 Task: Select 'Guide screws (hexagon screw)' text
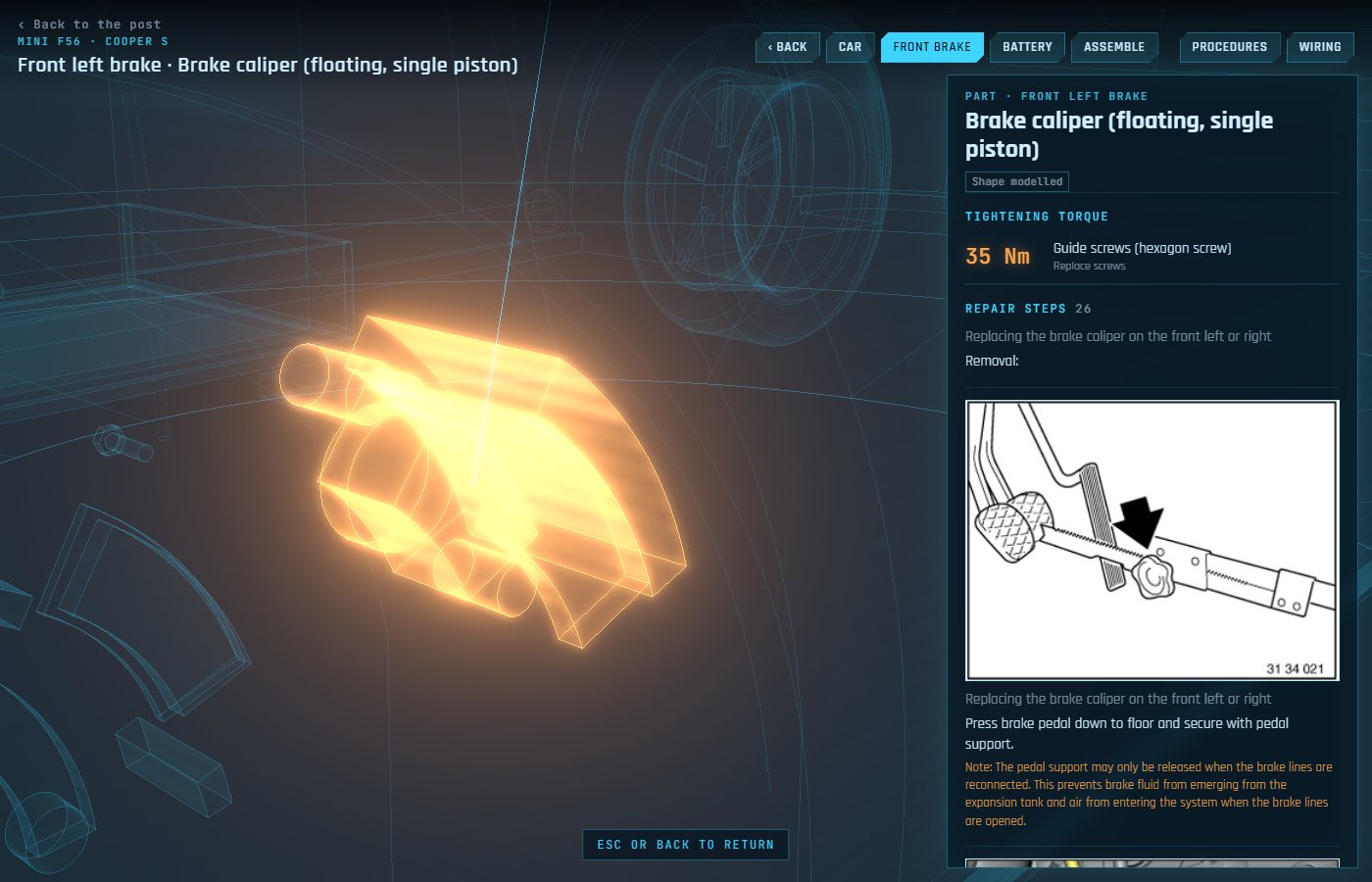(x=1143, y=248)
